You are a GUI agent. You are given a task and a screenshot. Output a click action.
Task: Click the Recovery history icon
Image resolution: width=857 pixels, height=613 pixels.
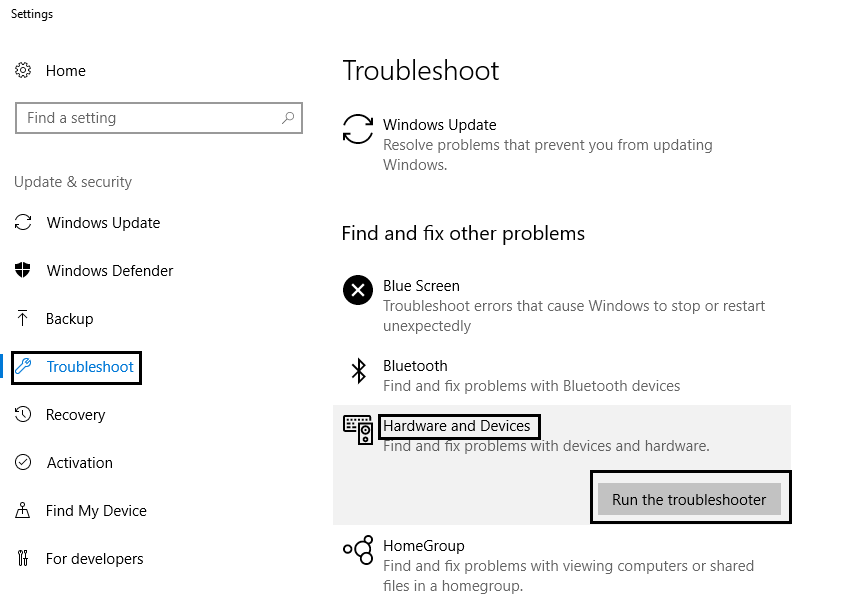pos(23,414)
